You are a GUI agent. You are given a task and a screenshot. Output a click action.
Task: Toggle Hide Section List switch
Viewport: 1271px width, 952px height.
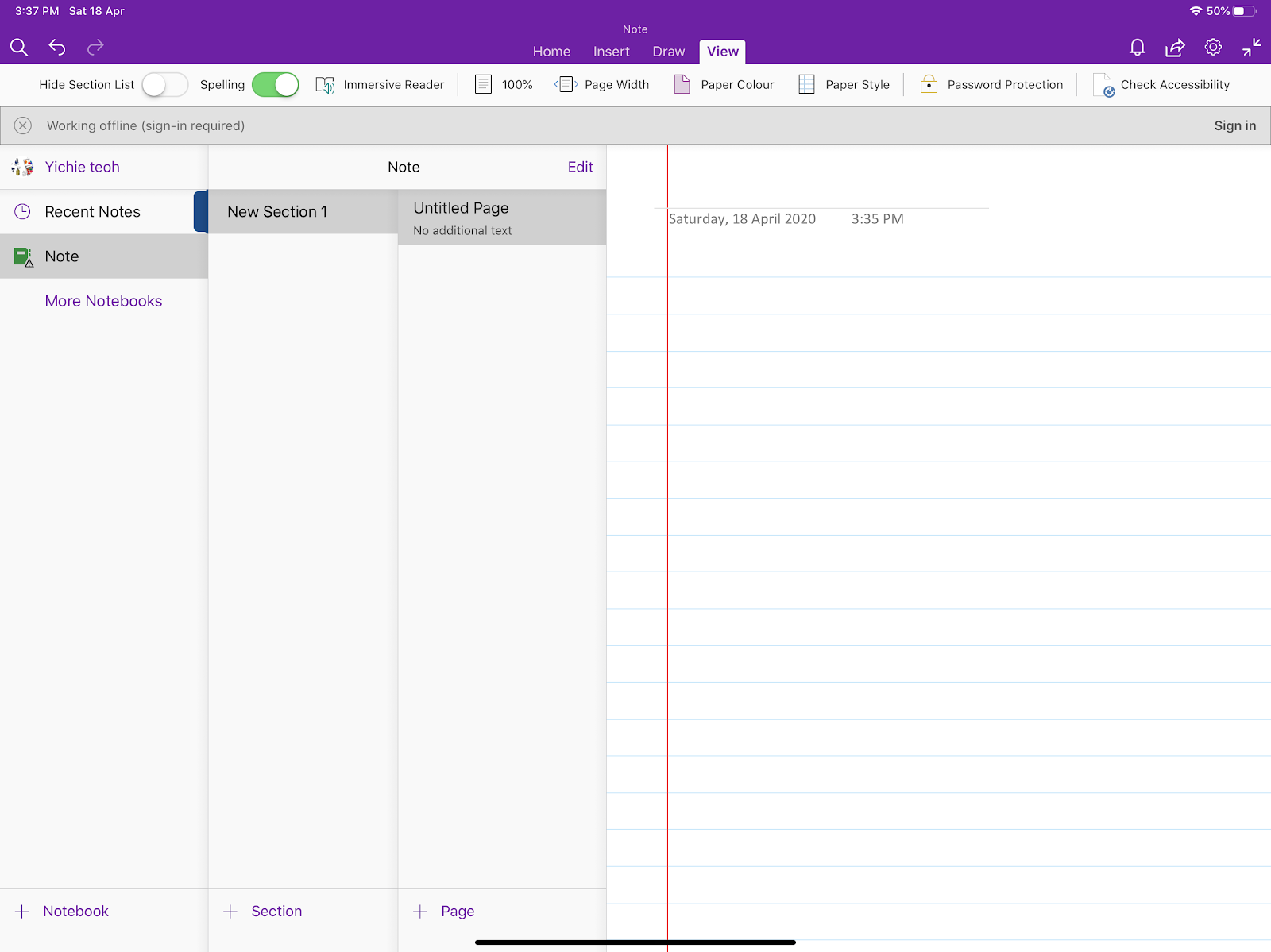165,85
